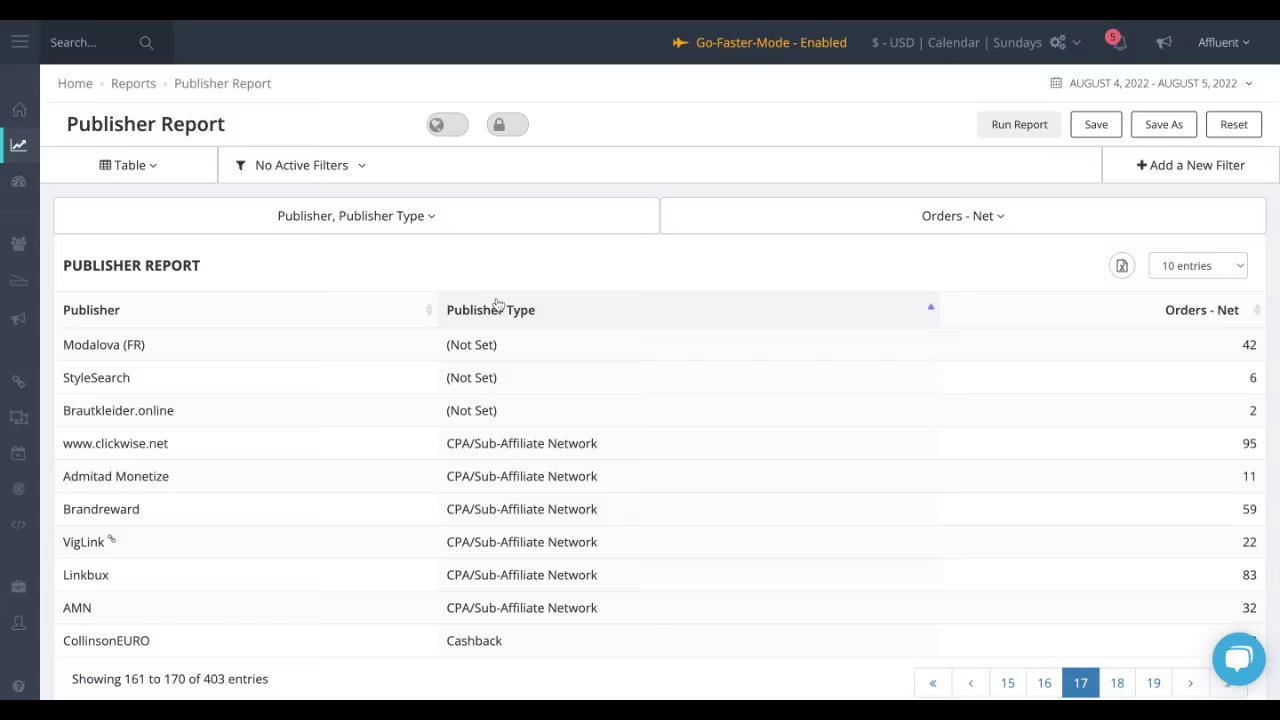Open the user profile icon in sidebar
The image size is (1280, 720).
coord(19,623)
